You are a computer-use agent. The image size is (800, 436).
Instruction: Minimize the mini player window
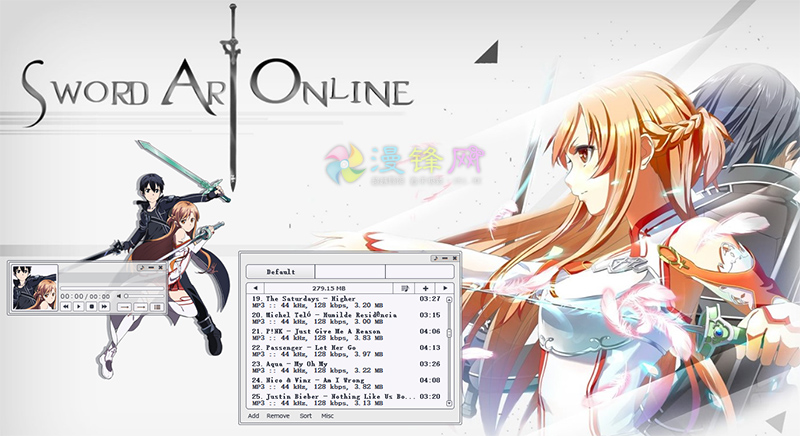151,267
